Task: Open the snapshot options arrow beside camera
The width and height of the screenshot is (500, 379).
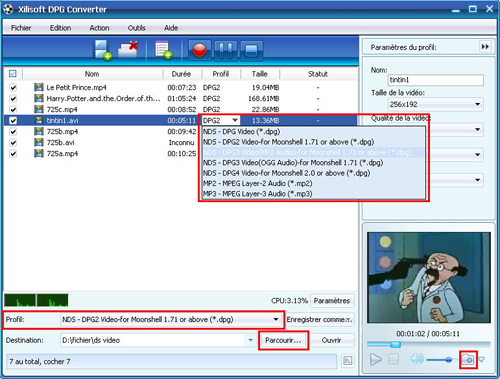Action: (482, 359)
